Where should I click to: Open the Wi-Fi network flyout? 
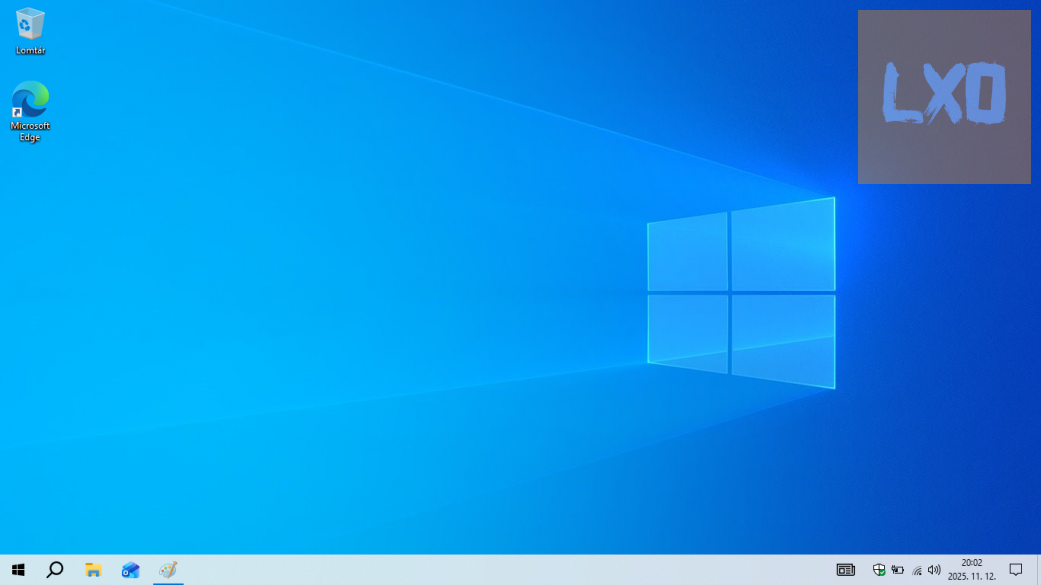click(916, 570)
